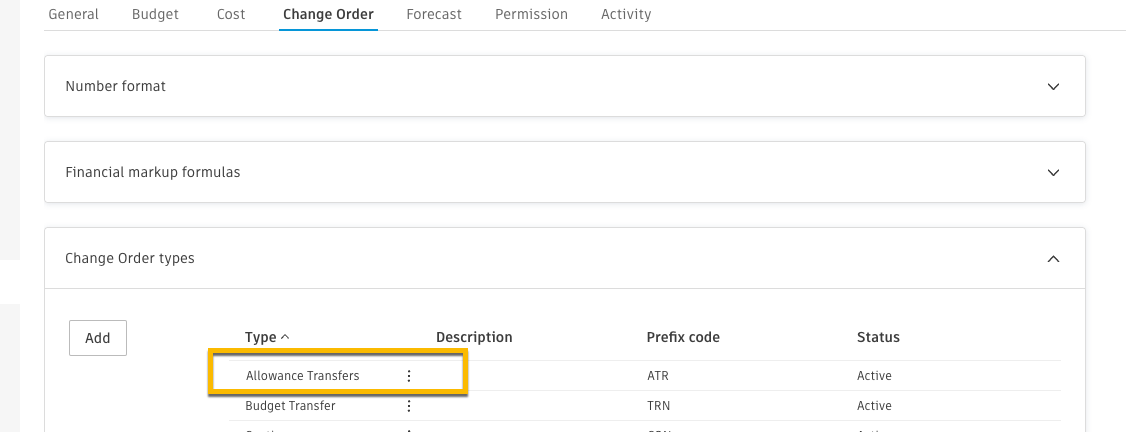Viewport: 1126px width, 432px height.
Task: Collapse the Change Order types section
Action: pyautogui.click(x=1052, y=259)
